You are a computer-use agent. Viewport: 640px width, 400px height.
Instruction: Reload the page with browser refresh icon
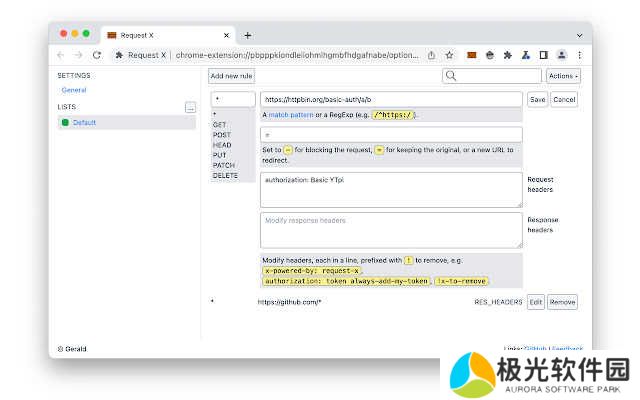[x=97, y=55]
